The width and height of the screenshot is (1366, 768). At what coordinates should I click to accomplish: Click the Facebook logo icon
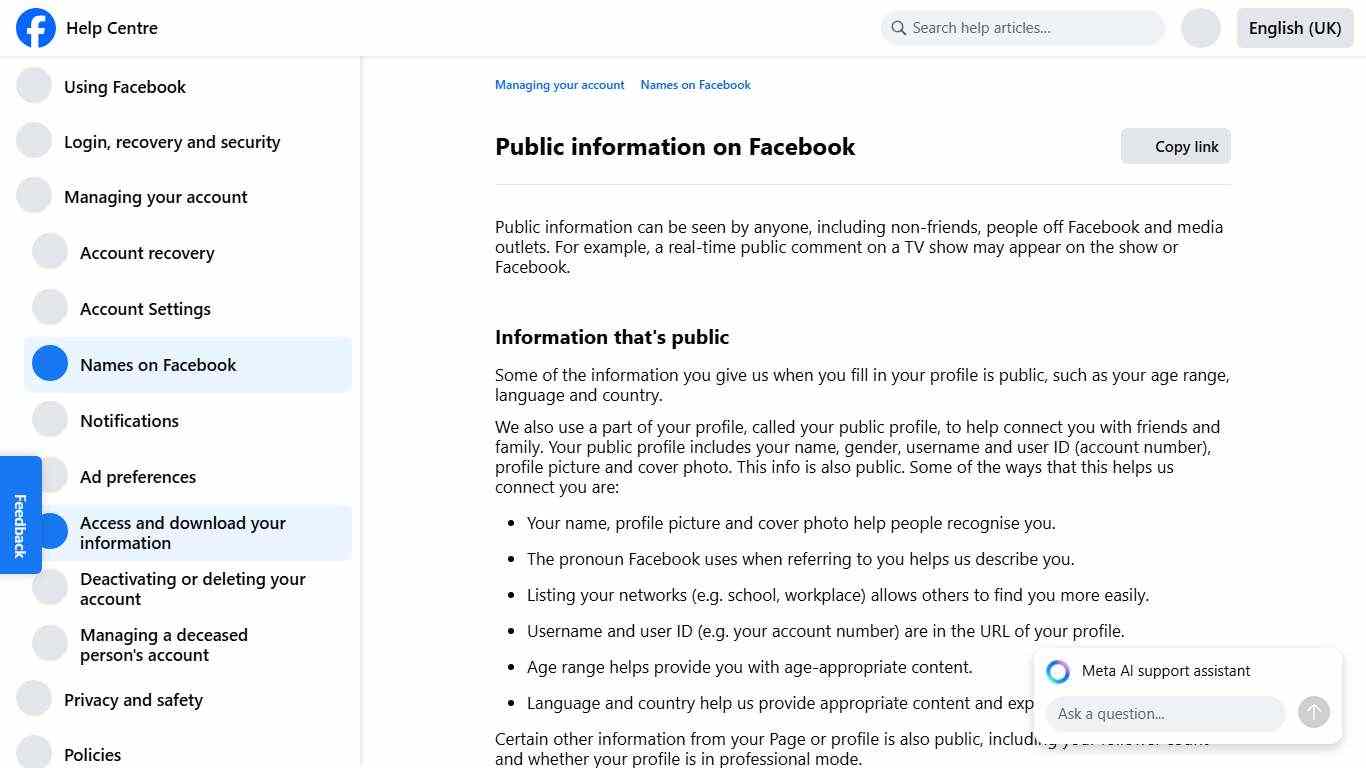(x=35, y=28)
